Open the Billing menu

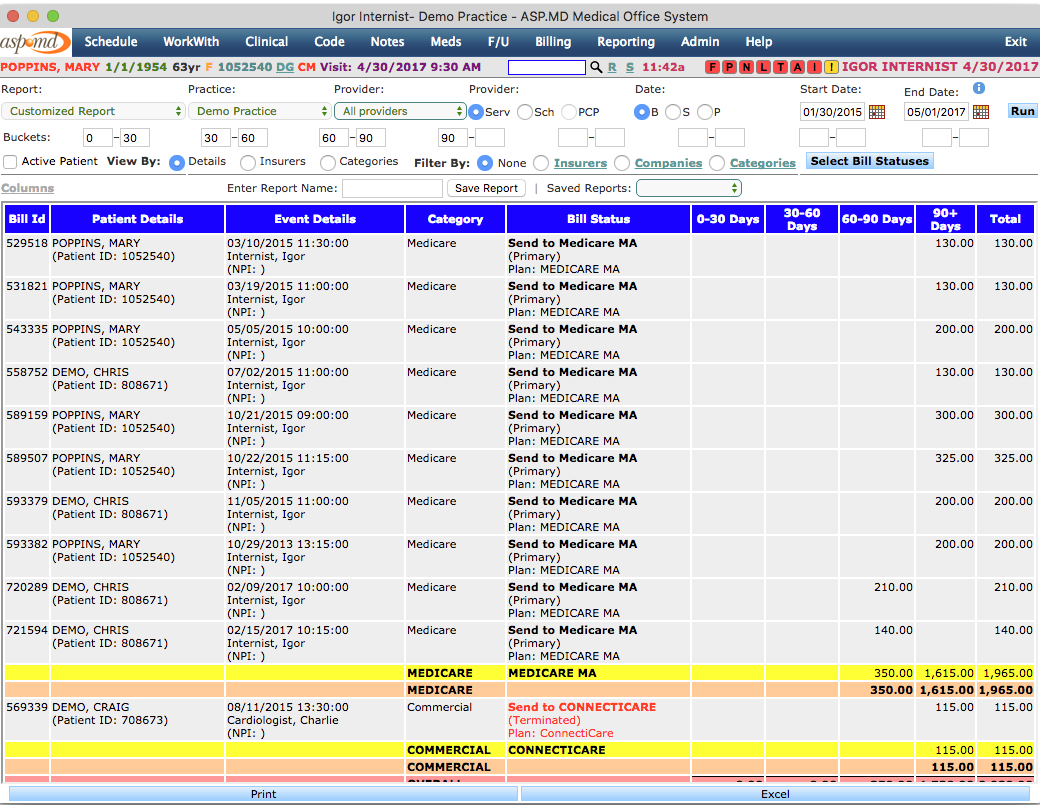[x=553, y=42]
